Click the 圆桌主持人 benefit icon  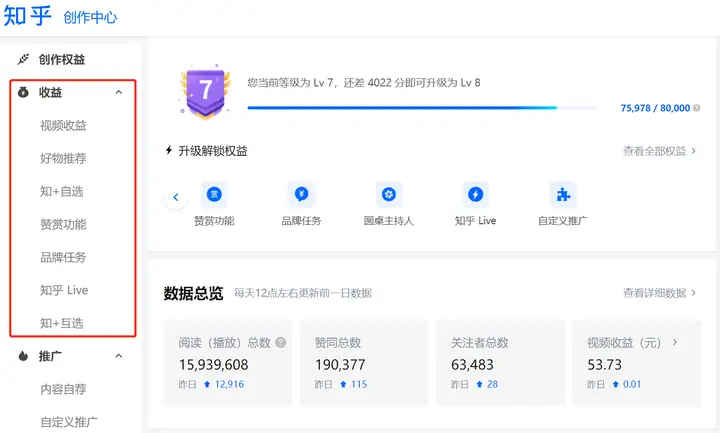pos(389,194)
